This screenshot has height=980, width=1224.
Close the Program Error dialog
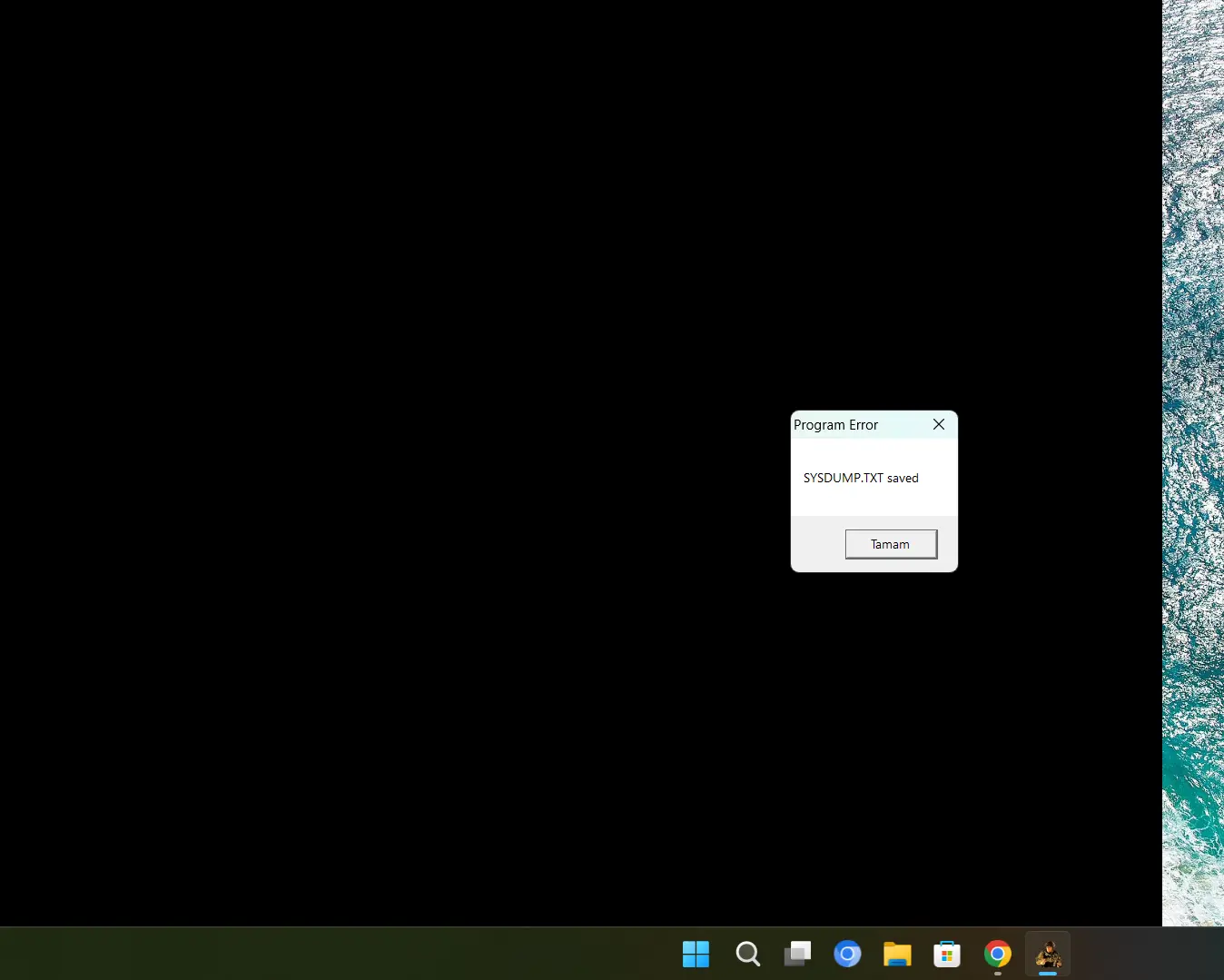point(939,424)
